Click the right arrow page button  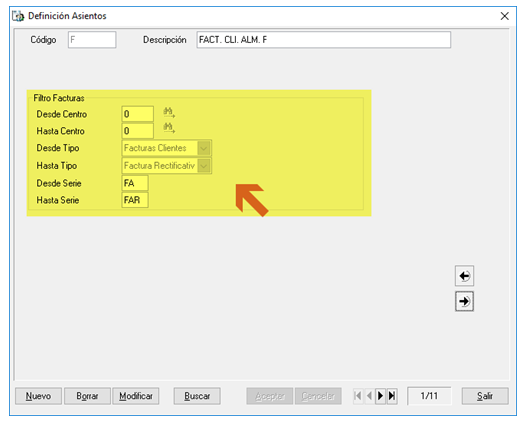[x=464, y=301]
